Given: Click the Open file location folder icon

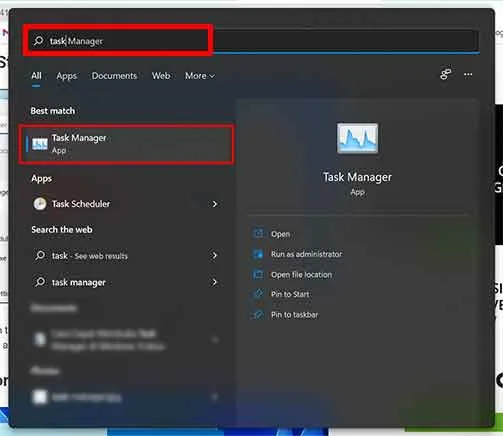Looking at the screenshot, I should (x=258, y=274).
